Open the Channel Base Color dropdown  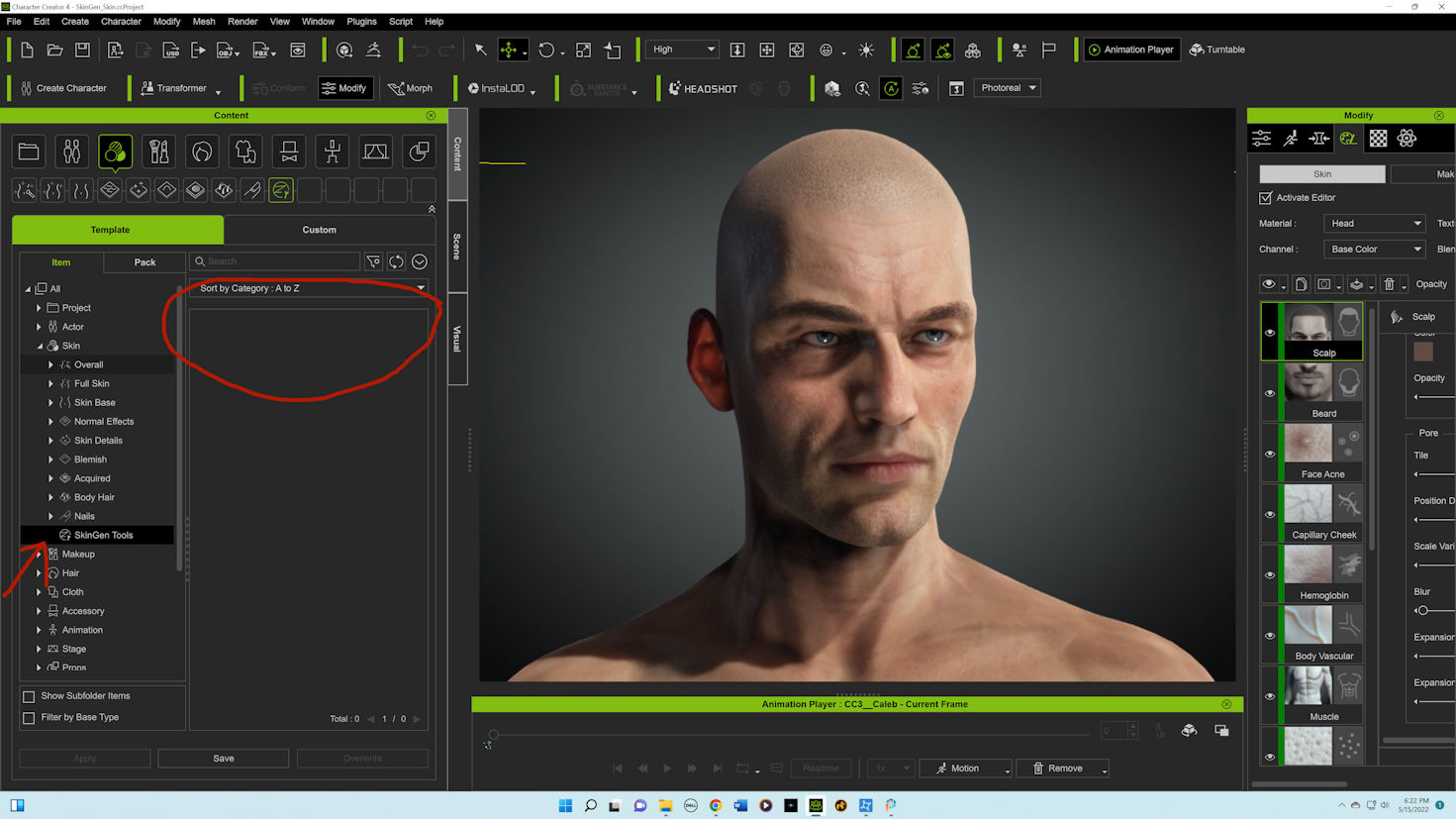click(x=1375, y=250)
